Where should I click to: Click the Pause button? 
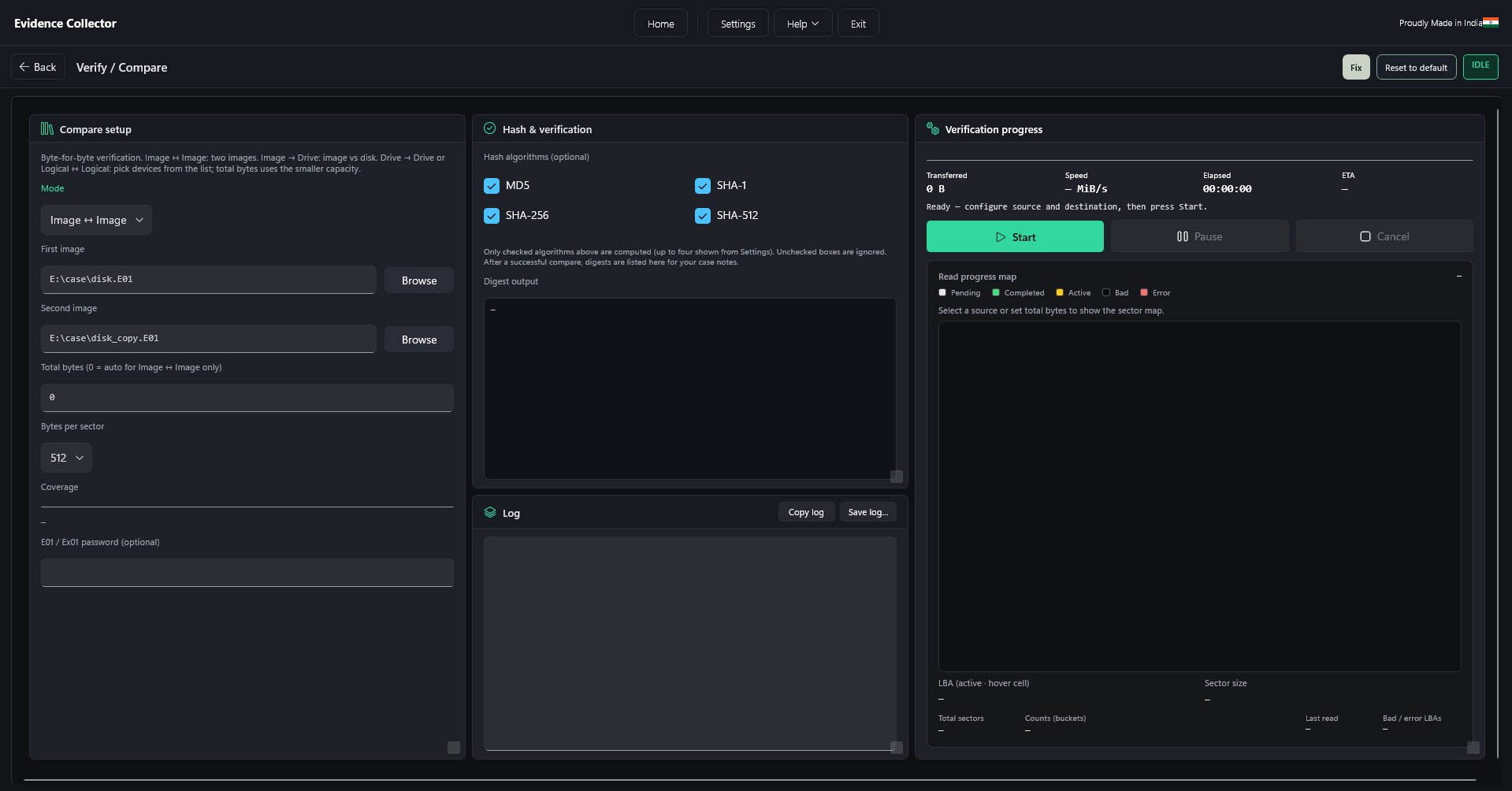coord(1199,236)
